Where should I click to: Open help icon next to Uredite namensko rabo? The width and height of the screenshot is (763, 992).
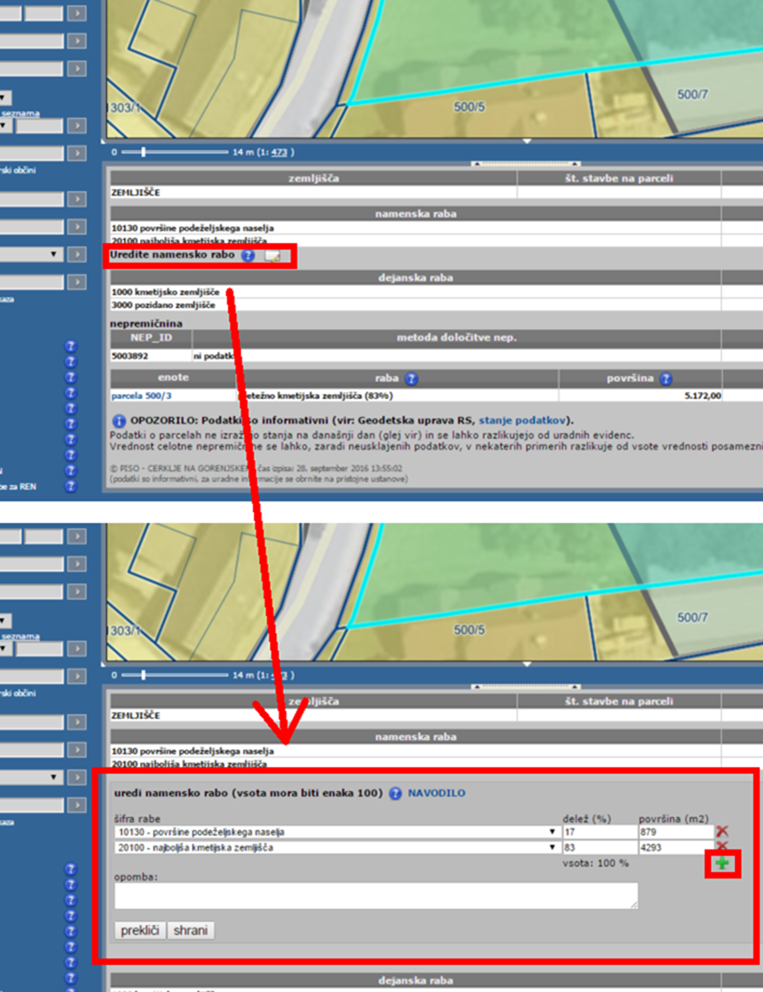[248, 256]
